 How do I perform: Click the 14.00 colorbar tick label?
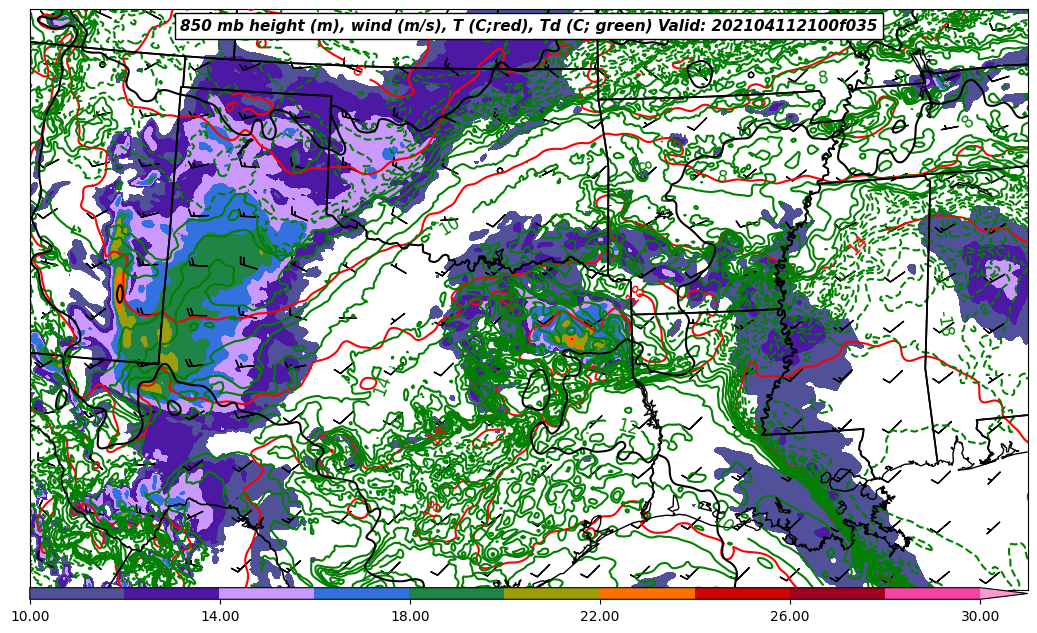220,616
